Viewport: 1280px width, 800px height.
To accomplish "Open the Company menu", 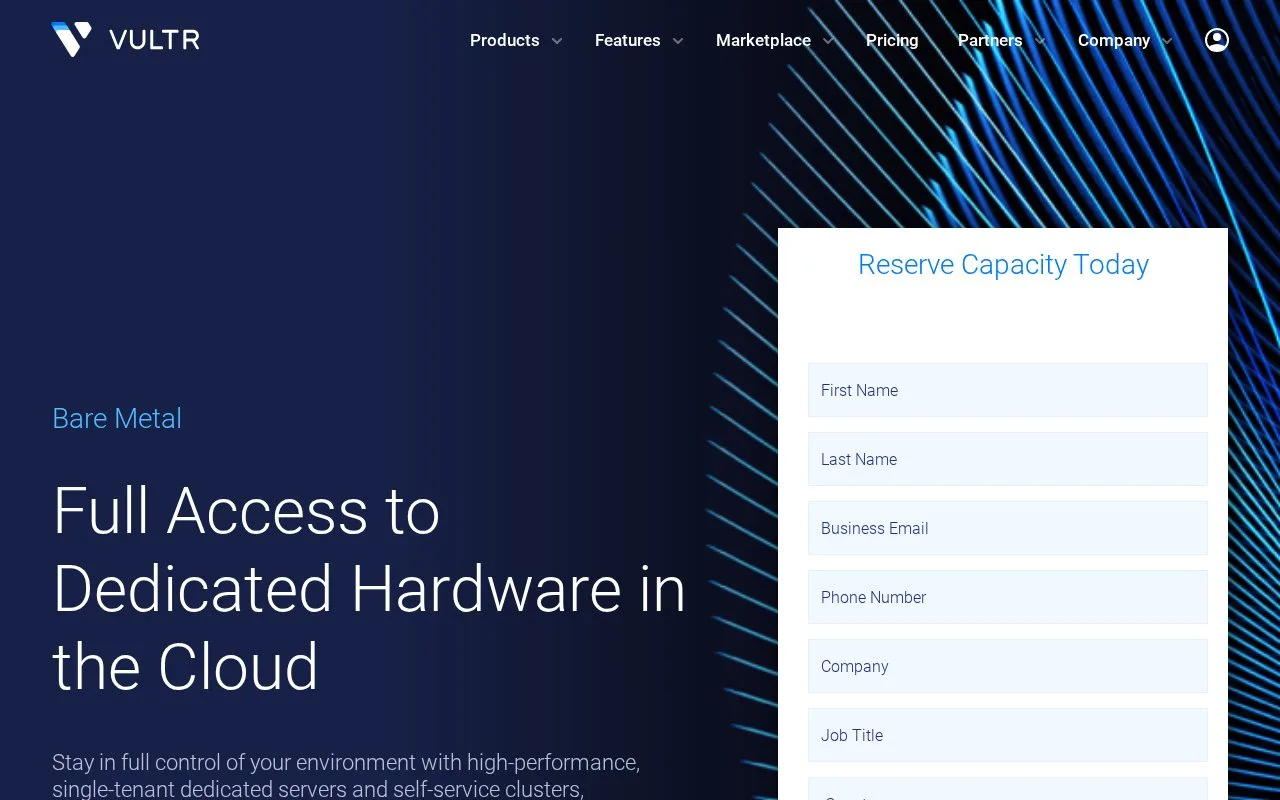I will (x=1114, y=40).
